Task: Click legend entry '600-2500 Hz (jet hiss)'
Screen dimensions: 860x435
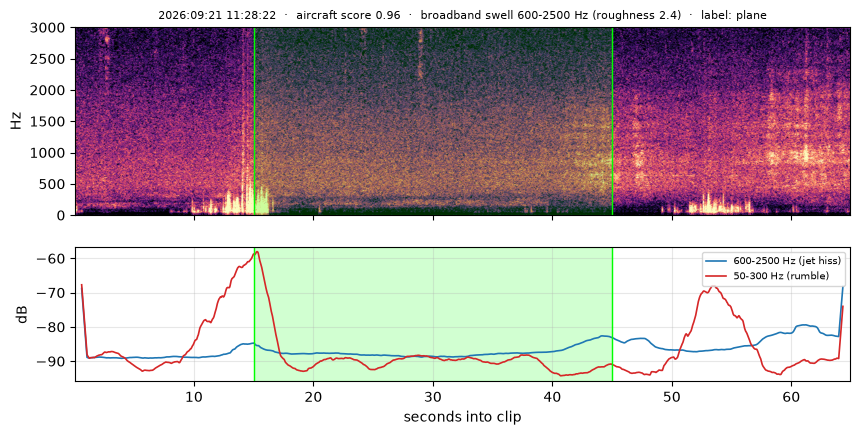Action: 787,261
